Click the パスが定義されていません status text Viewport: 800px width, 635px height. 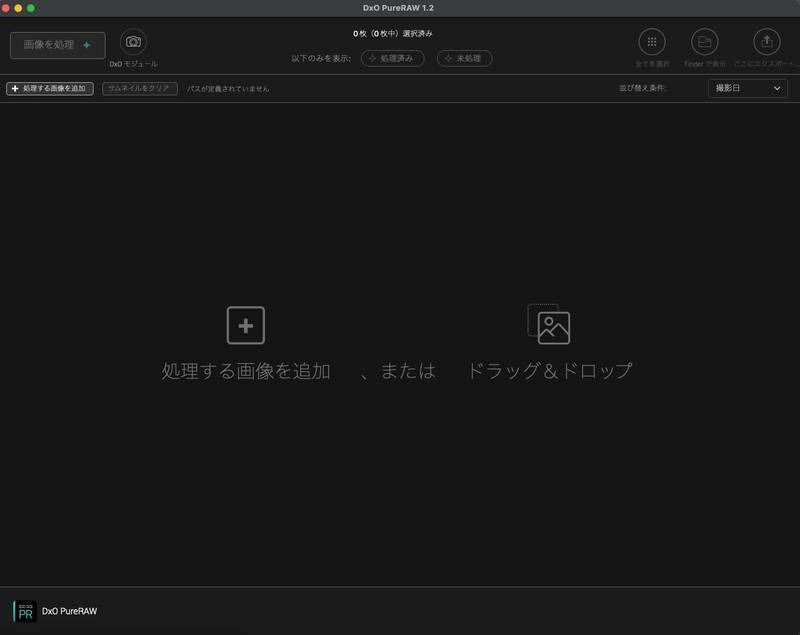(x=228, y=89)
